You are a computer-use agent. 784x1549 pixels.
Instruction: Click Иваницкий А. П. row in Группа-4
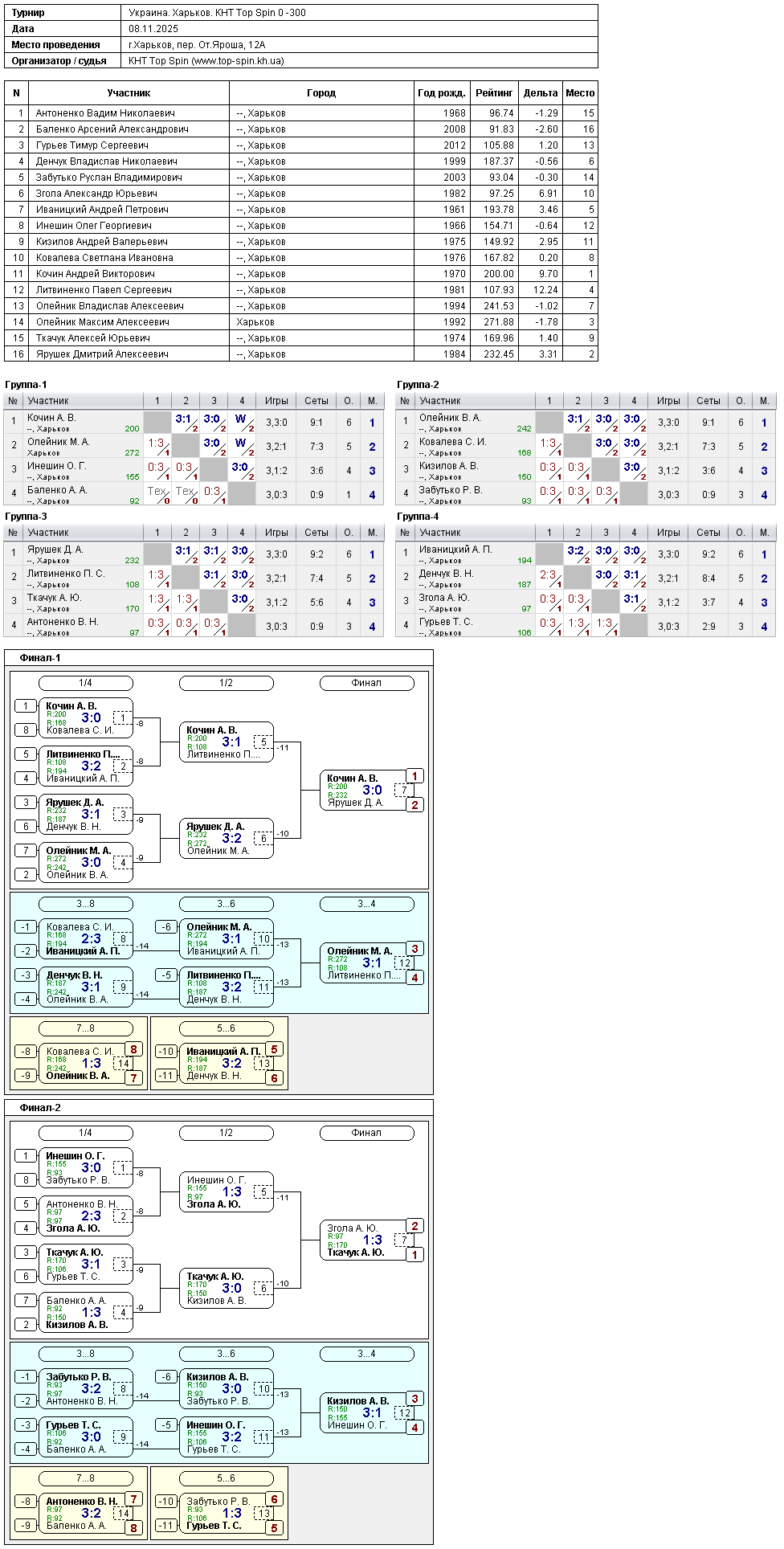pos(586,554)
